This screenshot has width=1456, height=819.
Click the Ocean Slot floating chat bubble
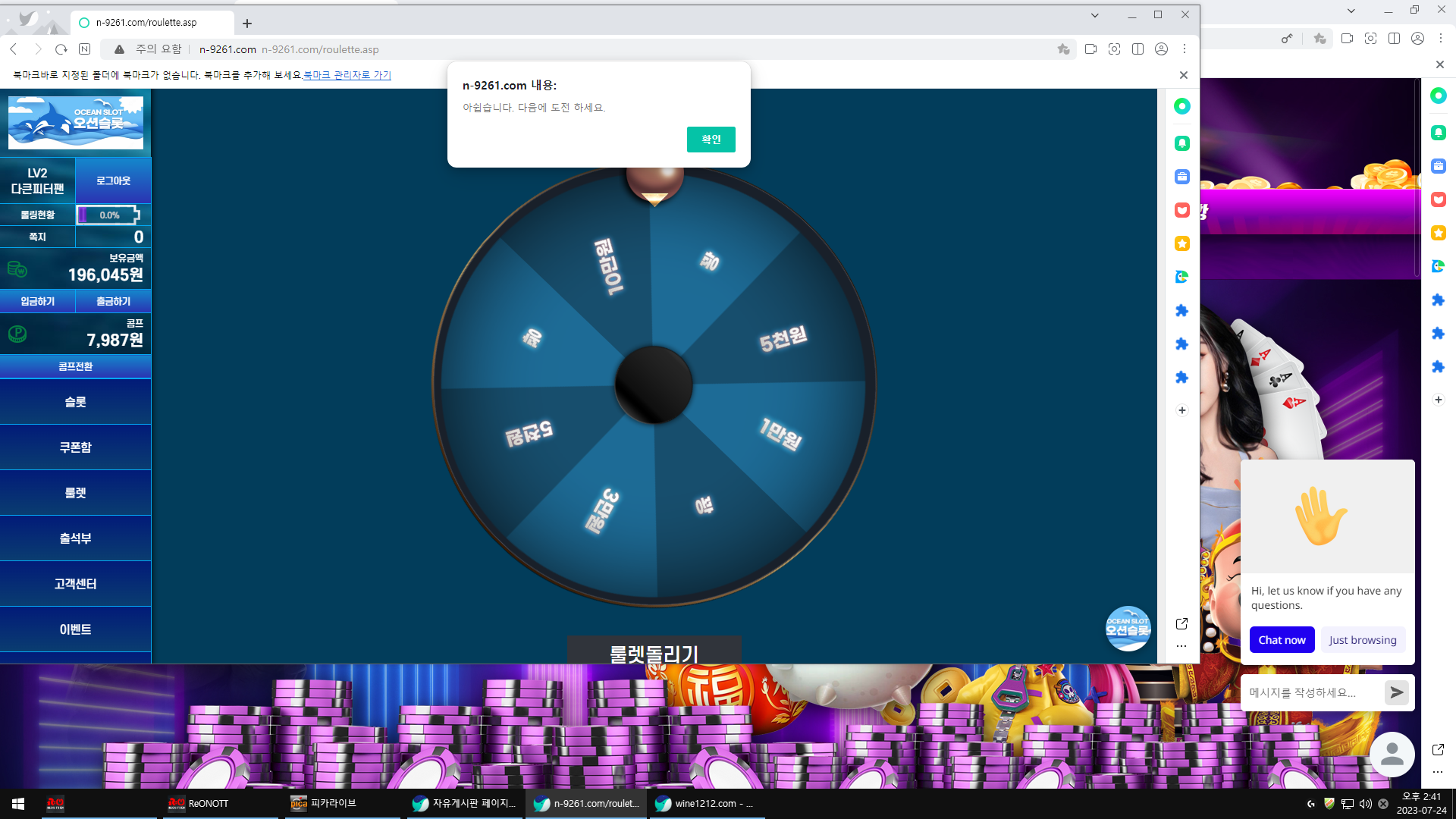tap(1128, 629)
